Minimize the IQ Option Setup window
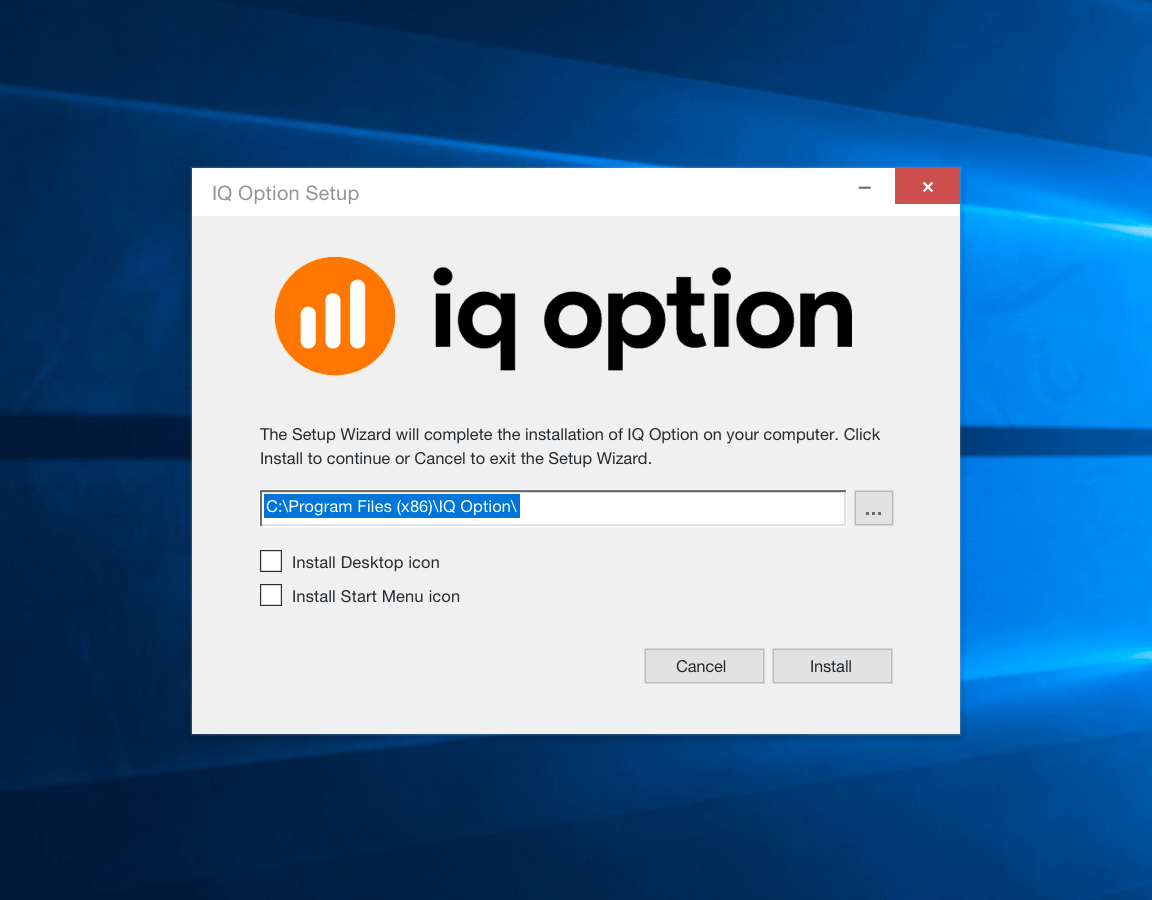This screenshot has width=1152, height=900. click(x=865, y=187)
